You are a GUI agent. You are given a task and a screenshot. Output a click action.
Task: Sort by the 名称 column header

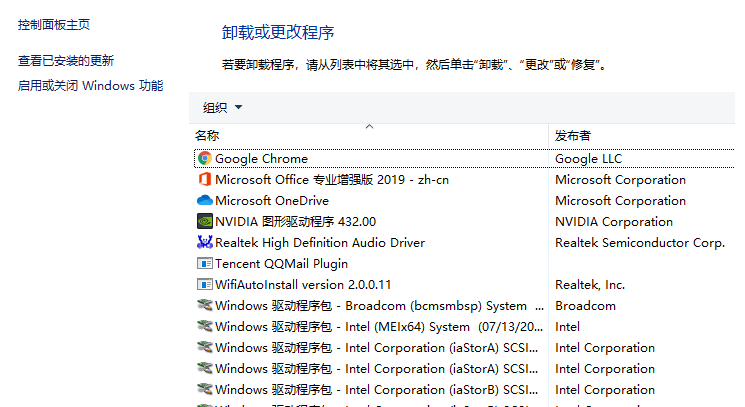(207, 135)
